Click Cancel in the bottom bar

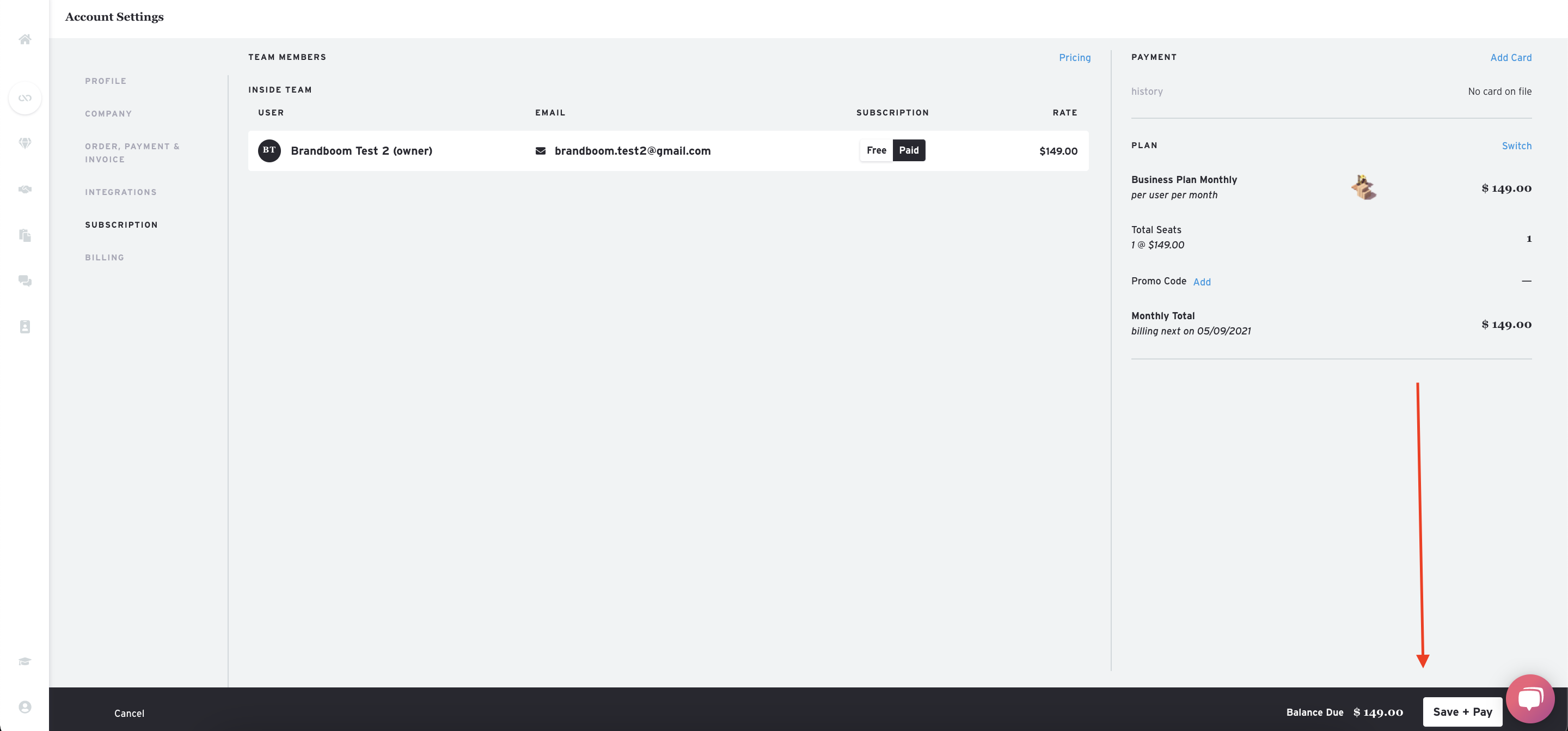(129, 714)
